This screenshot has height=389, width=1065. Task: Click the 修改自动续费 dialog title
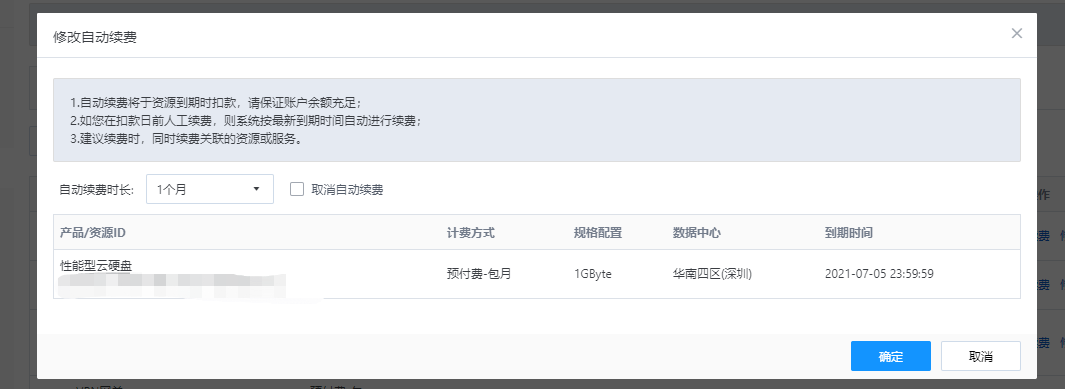95,37
